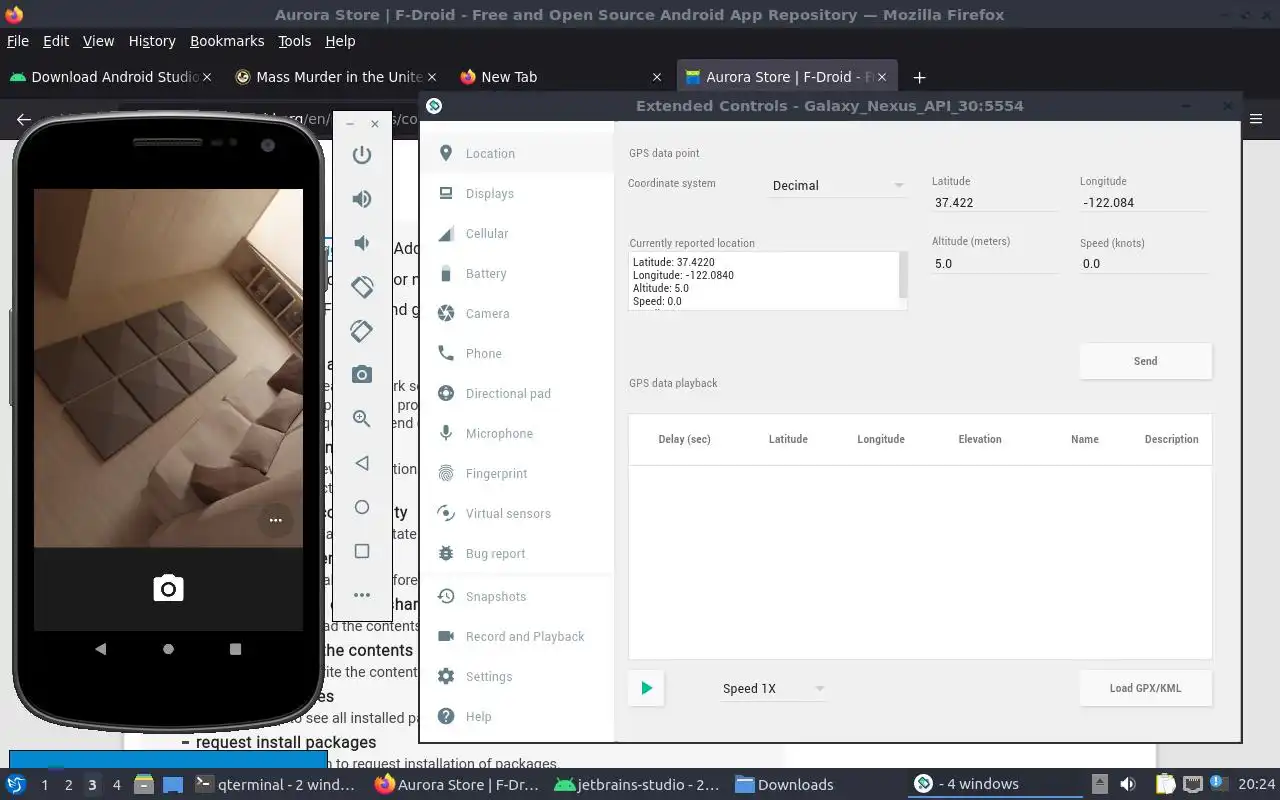Open Firefox hamburger application menu

tap(1257, 119)
